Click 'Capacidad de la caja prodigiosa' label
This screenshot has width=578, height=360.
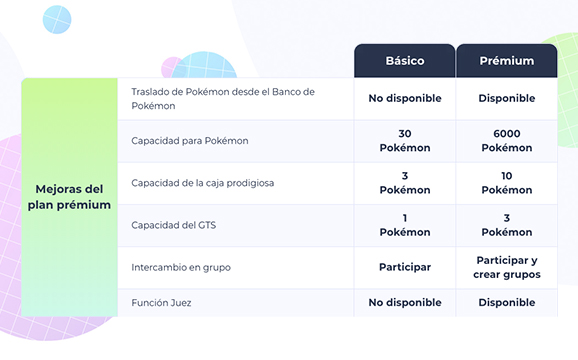202,183
